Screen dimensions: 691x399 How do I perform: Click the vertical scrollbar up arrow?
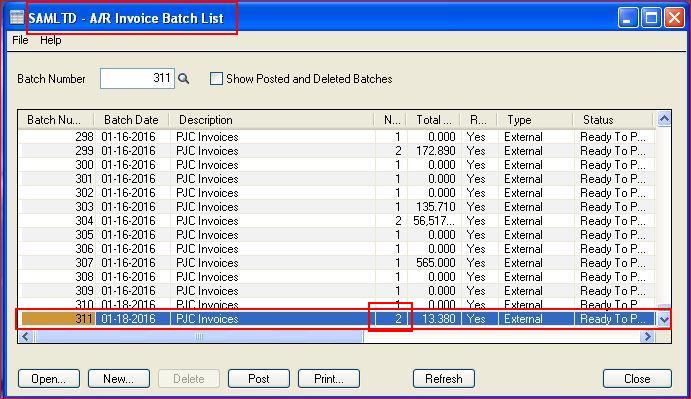664,119
